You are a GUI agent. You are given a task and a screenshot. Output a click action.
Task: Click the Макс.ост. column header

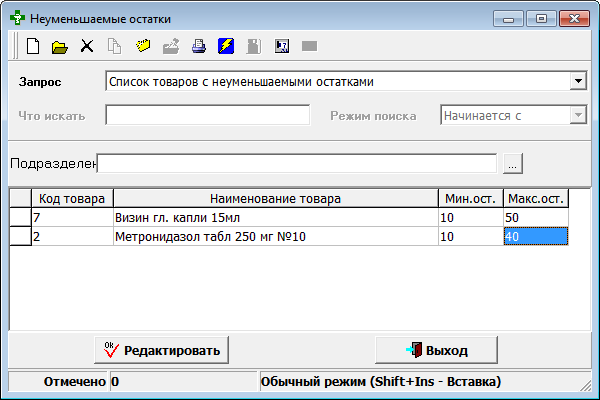pyautogui.click(x=536, y=199)
